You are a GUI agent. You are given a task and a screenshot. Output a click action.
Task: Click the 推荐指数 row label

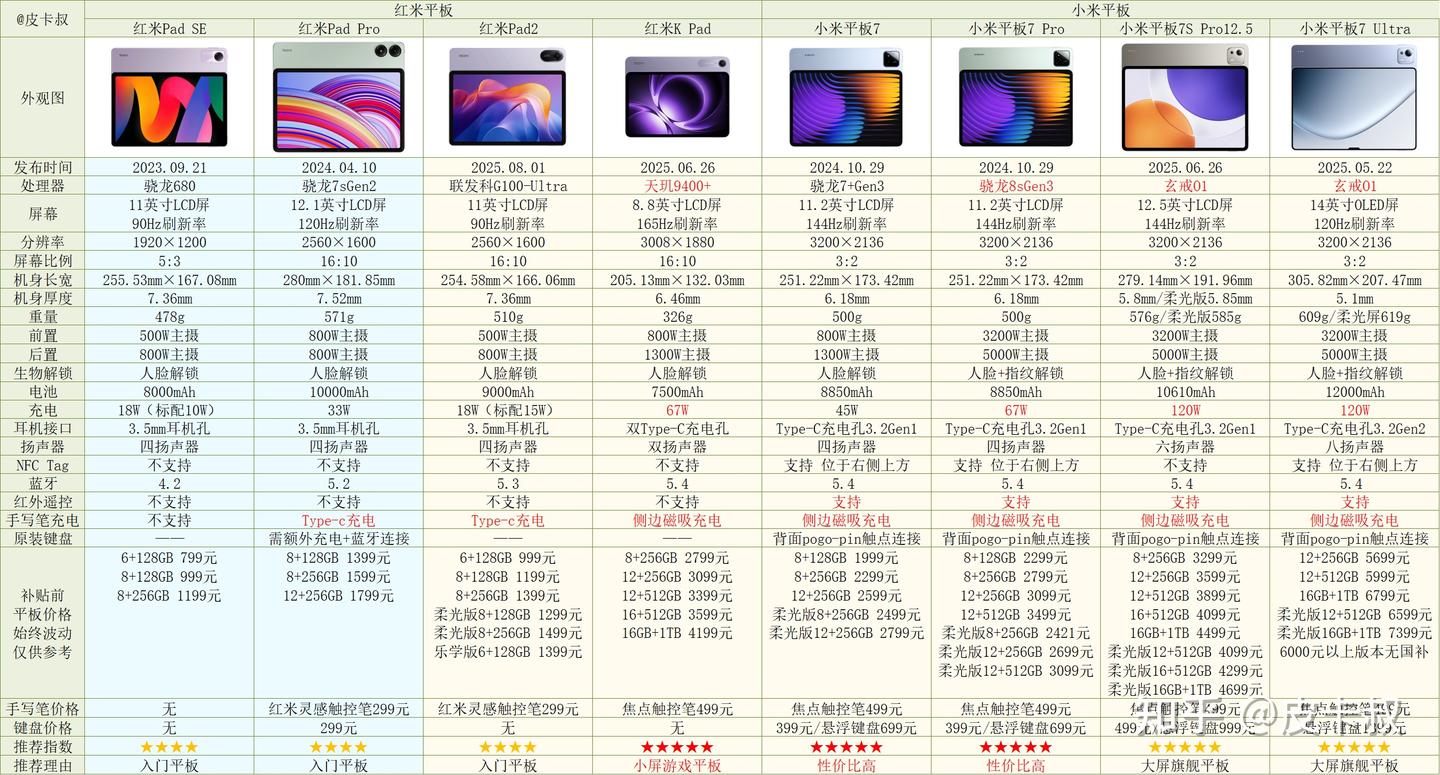tap(43, 747)
